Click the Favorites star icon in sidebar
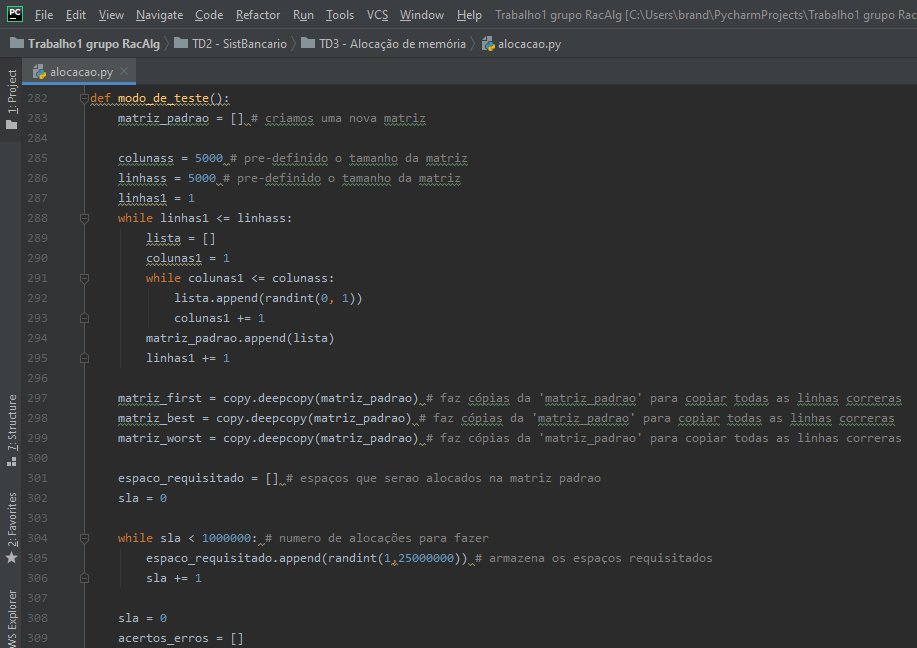The image size is (917, 648). (12, 557)
